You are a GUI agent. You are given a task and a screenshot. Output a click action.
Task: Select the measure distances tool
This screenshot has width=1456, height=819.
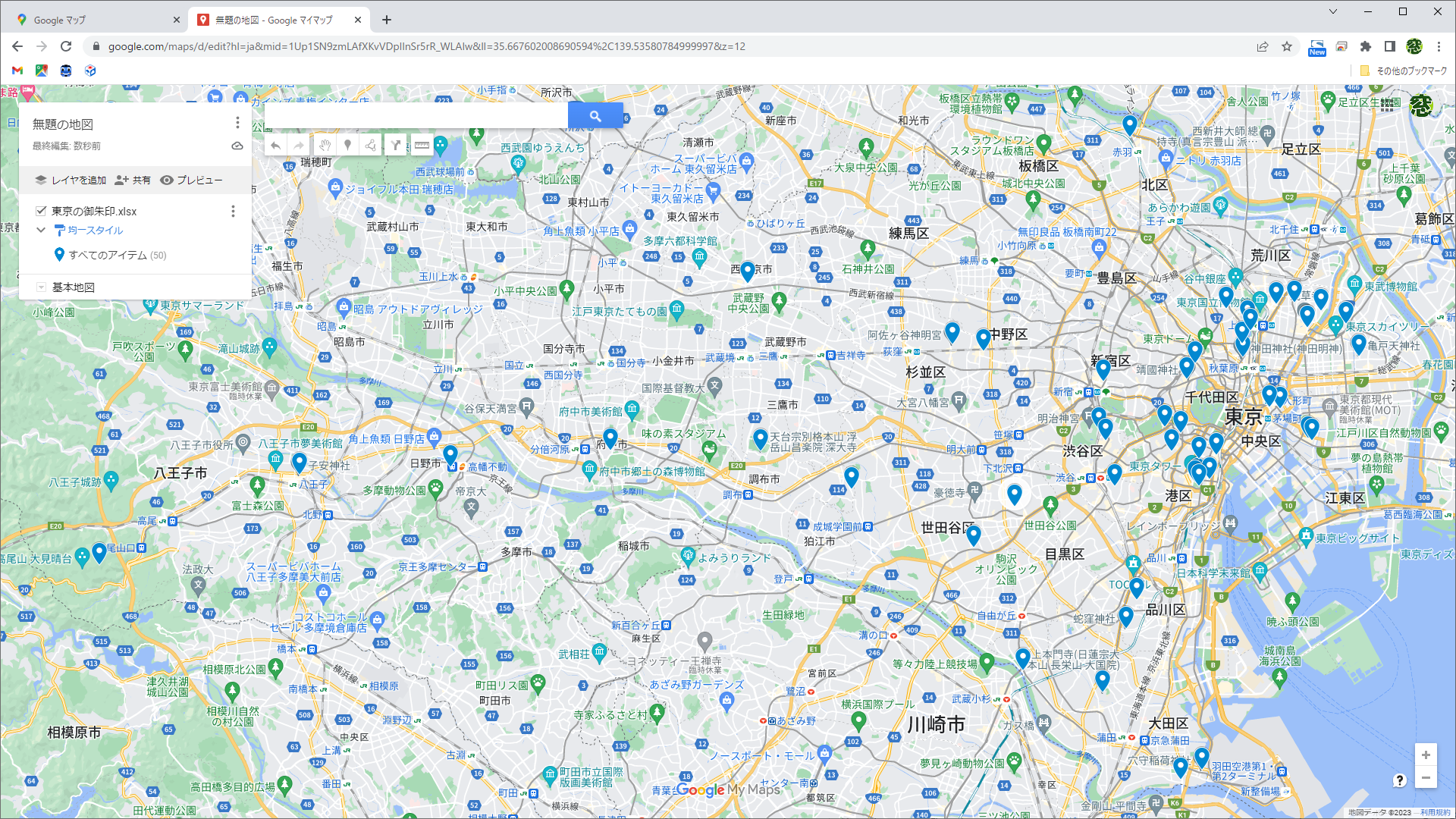coord(422,146)
